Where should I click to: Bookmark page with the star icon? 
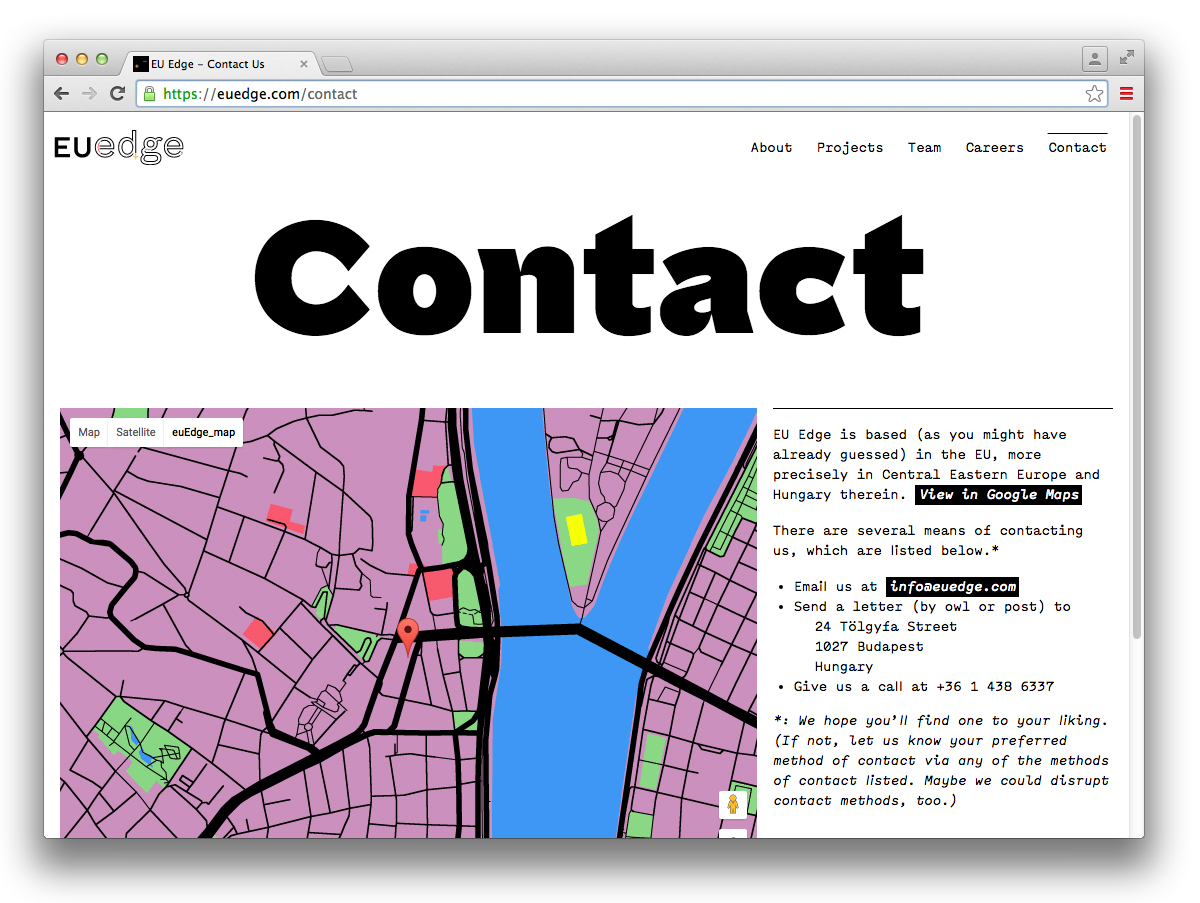tap(1094, 94)
